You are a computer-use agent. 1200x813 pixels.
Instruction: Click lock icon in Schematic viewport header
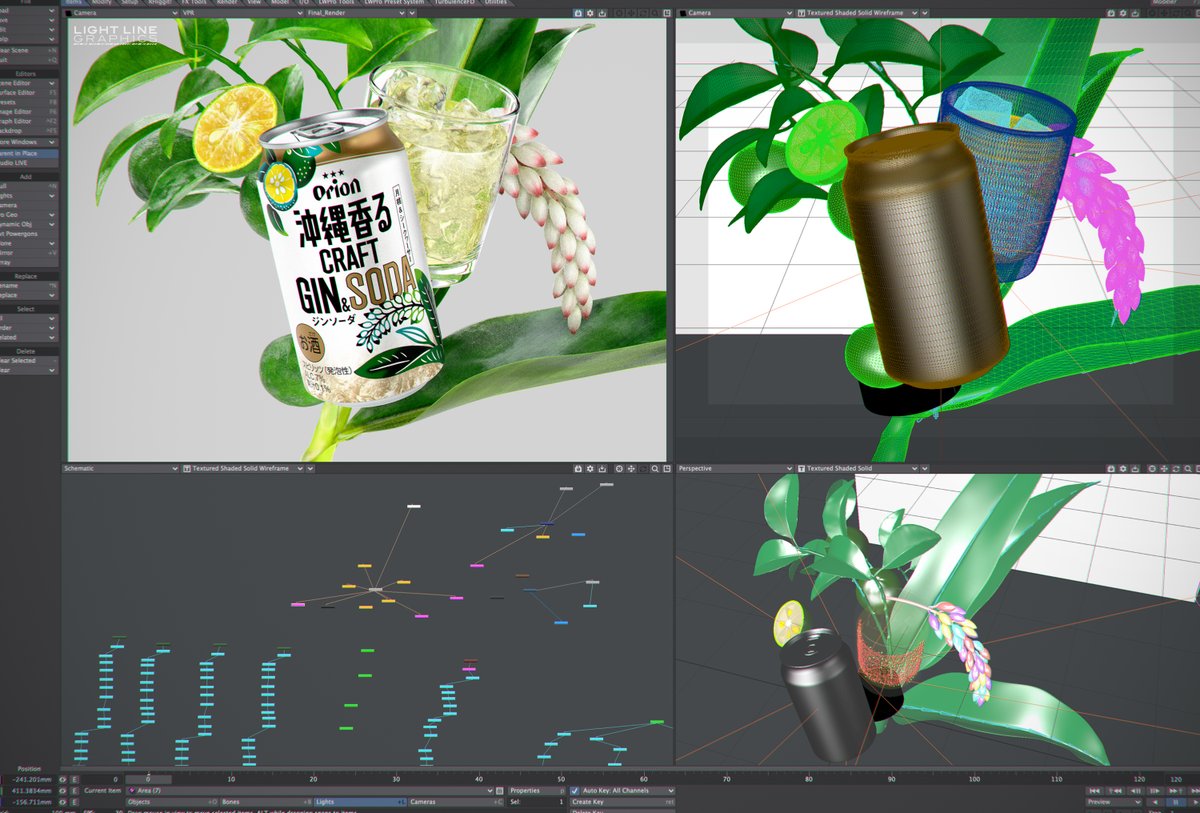coord(578,468)
